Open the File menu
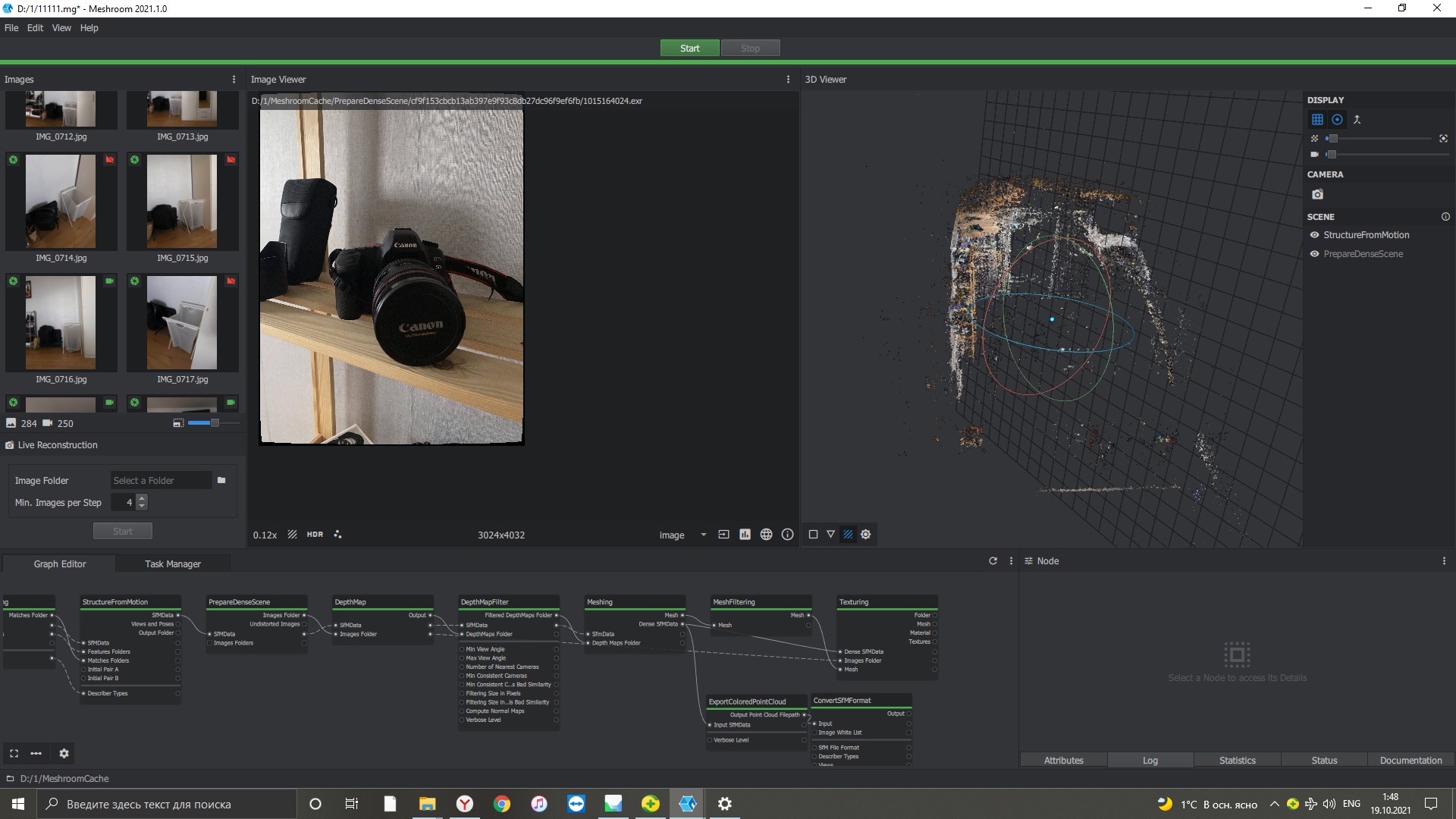The height and width of the screenshot is (819, 1456). (x=11, y=28)
